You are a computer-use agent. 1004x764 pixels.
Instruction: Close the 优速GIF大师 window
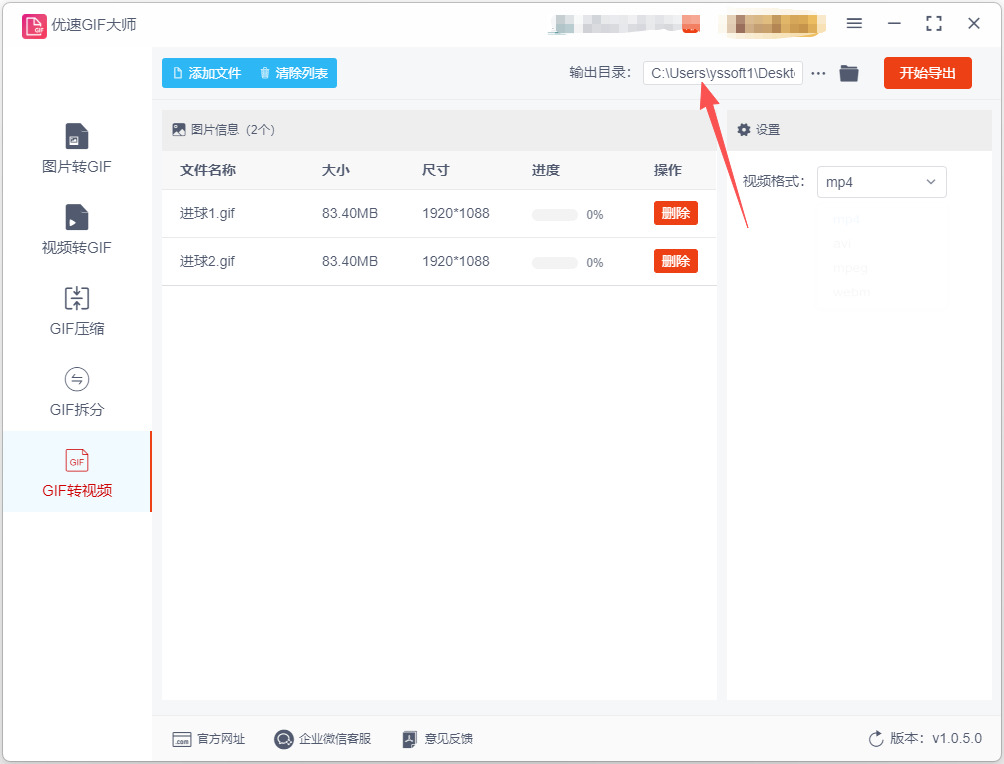click(x=974, y=24)
